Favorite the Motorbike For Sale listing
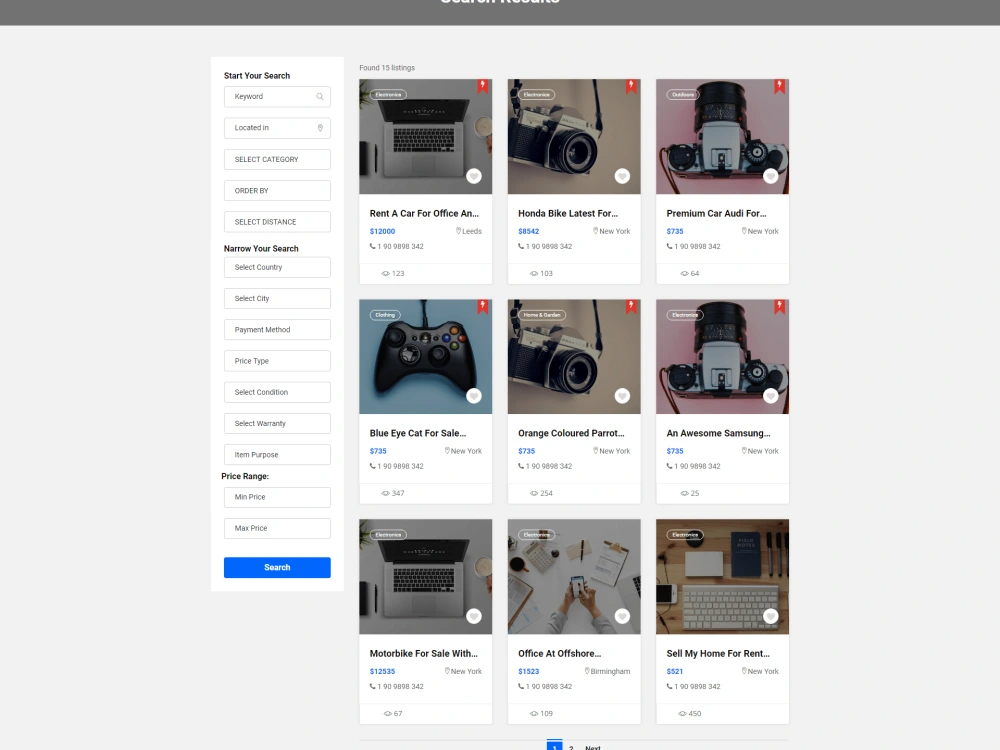Viewport: 1000px width, 750px height. 474,616
